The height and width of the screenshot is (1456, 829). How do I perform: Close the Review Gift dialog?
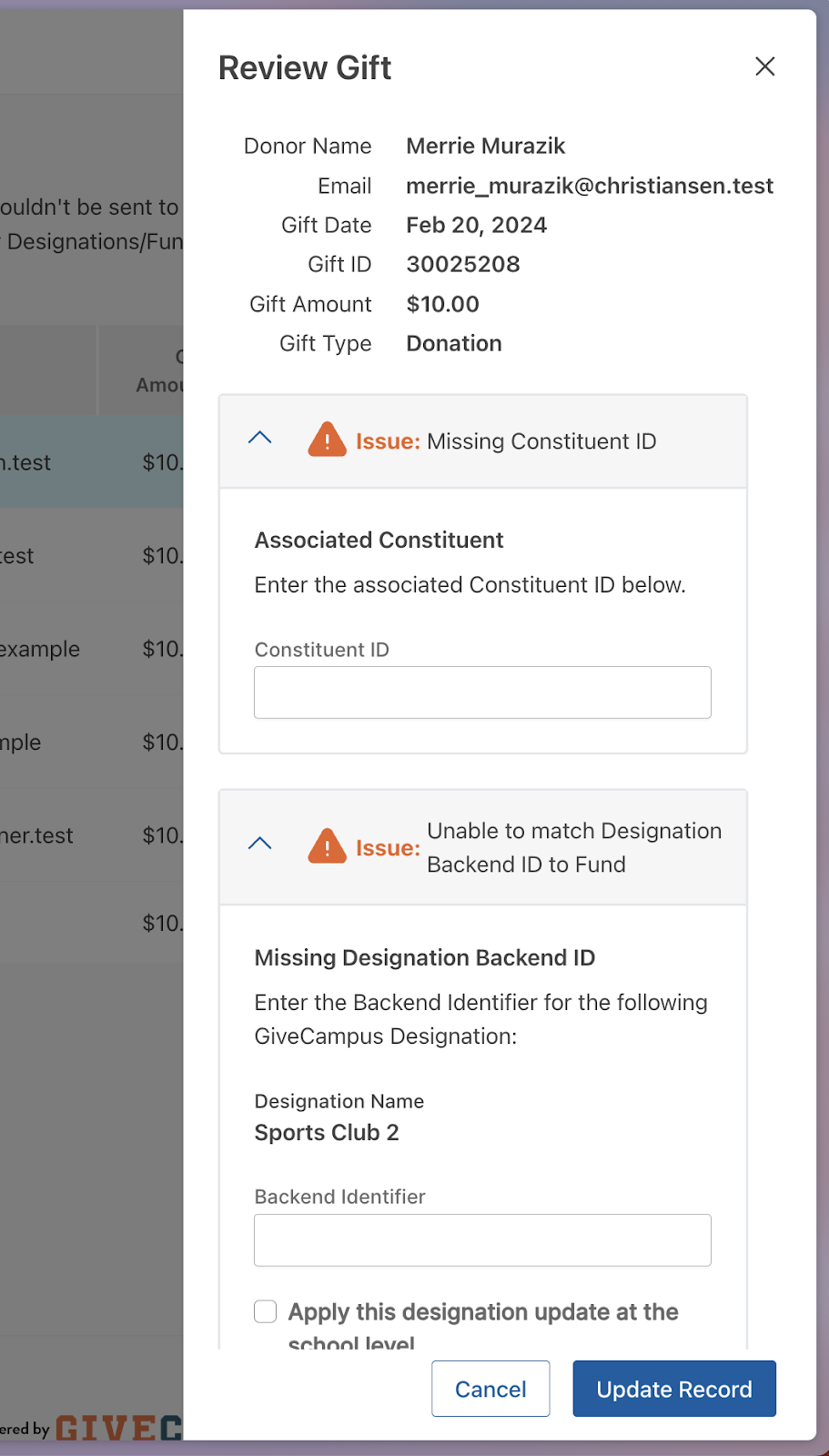pos(764,66)
